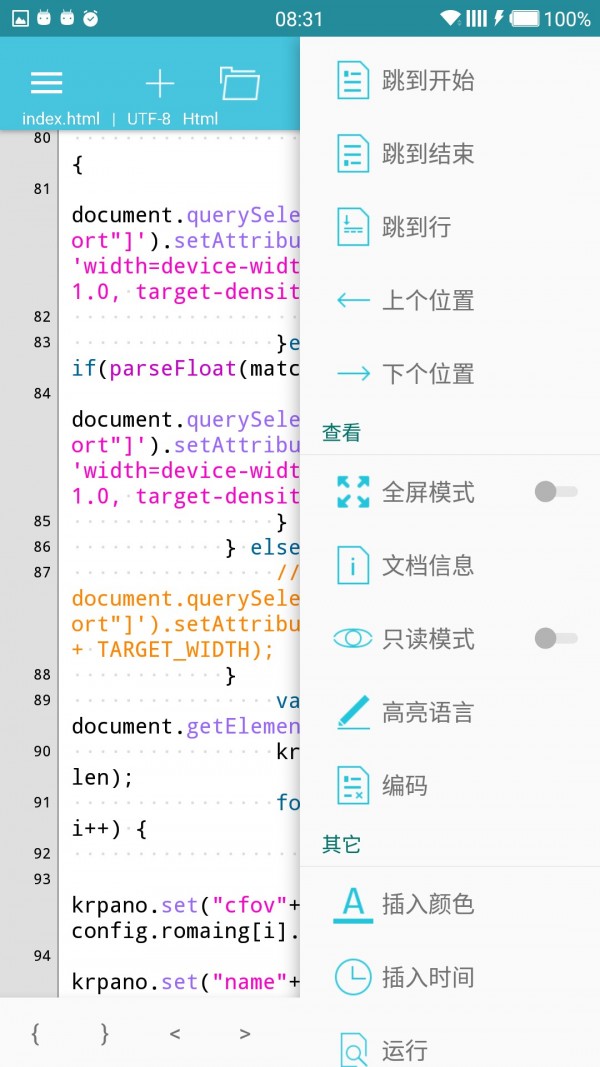
Task: Open a file via the folder icon
Action: tap(239, 83)
